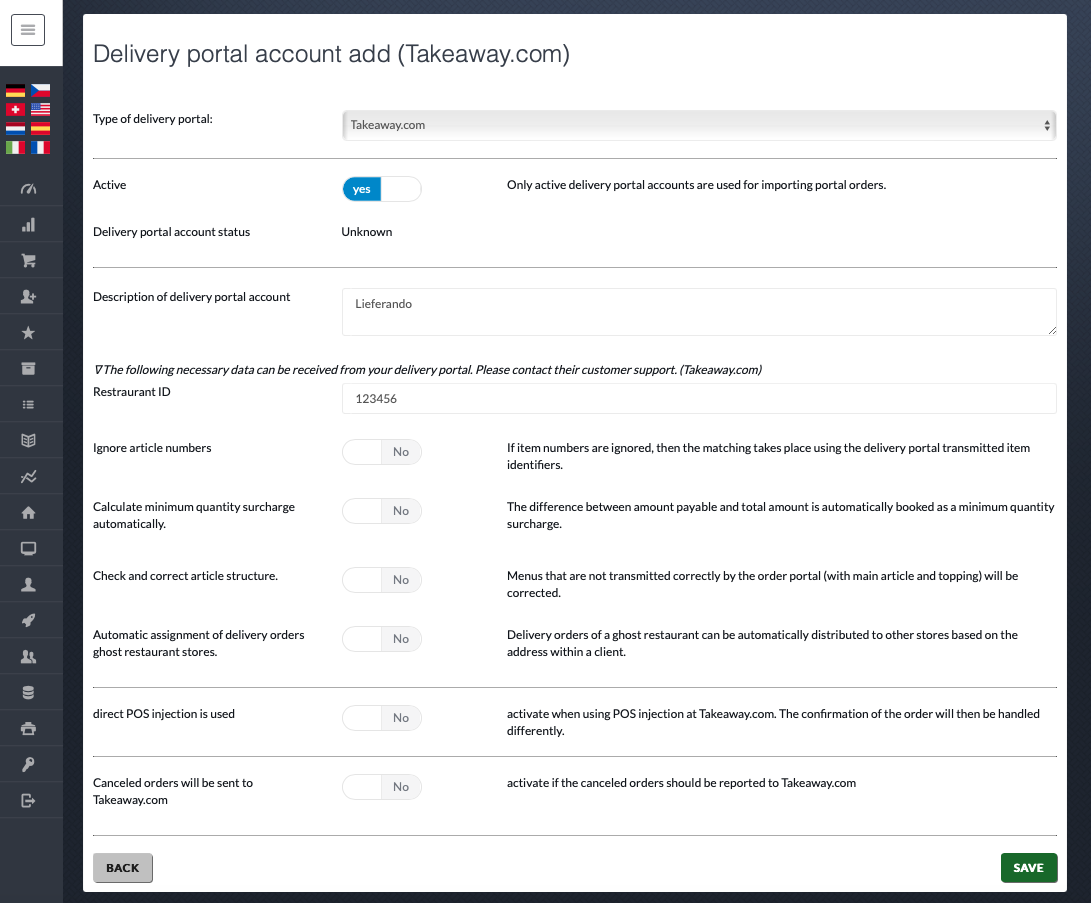Screen dimensions: 1091x903
Task: Select the French flag for language
Action: pyautogui.click(x=39, y=146)
